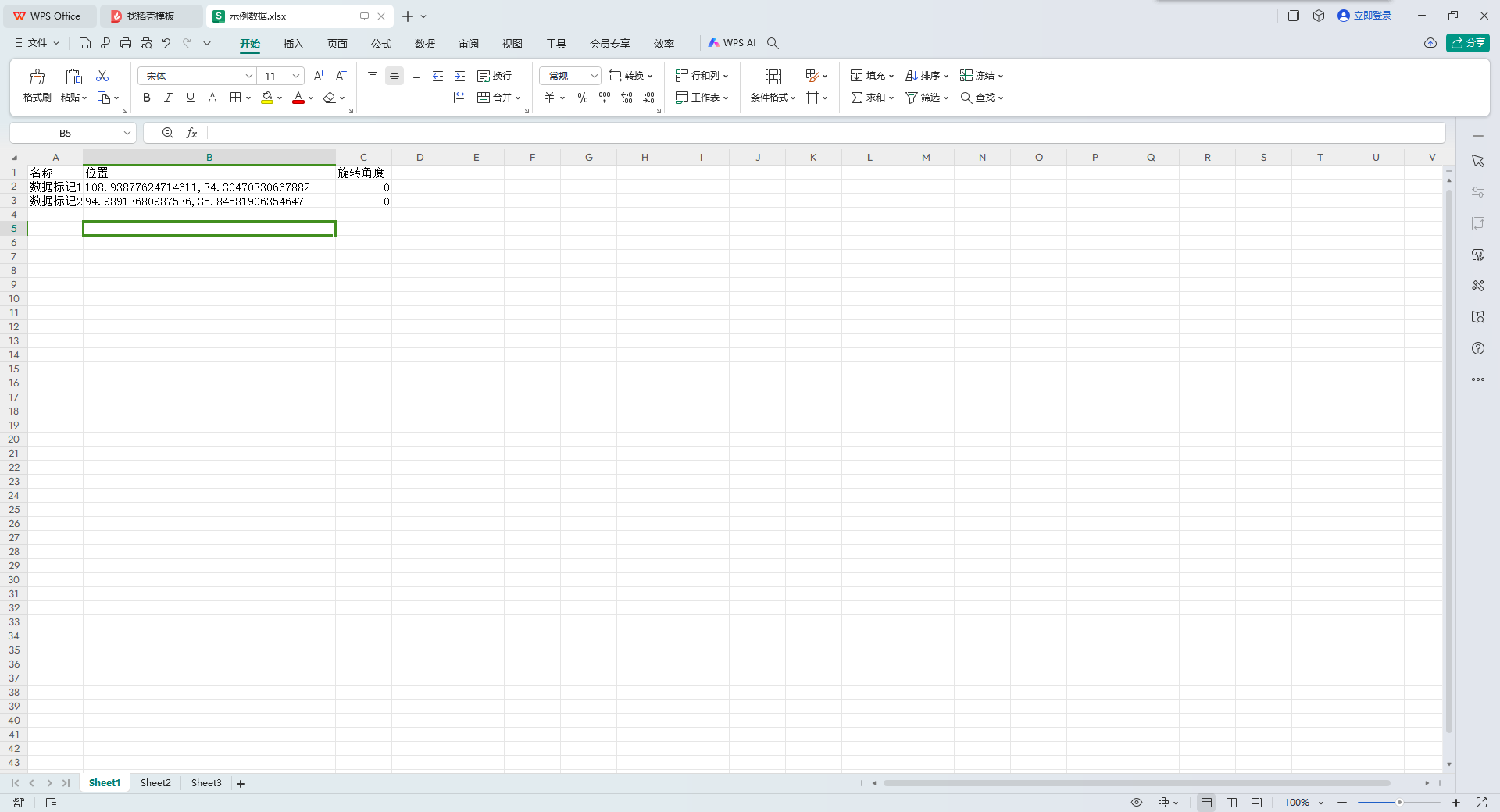Click the formula bar input field
The width and height of the screenshot is (1500, 812).
click(x=825, y=134)
